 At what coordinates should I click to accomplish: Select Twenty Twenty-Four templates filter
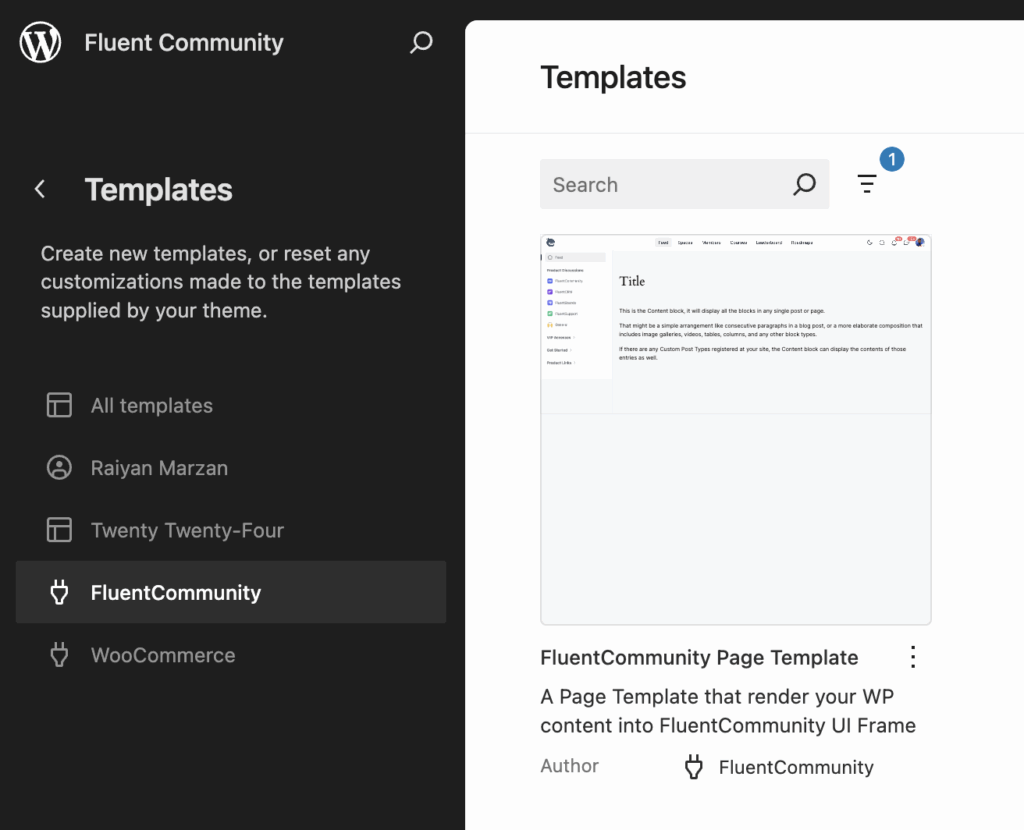[x=231, y=530]
